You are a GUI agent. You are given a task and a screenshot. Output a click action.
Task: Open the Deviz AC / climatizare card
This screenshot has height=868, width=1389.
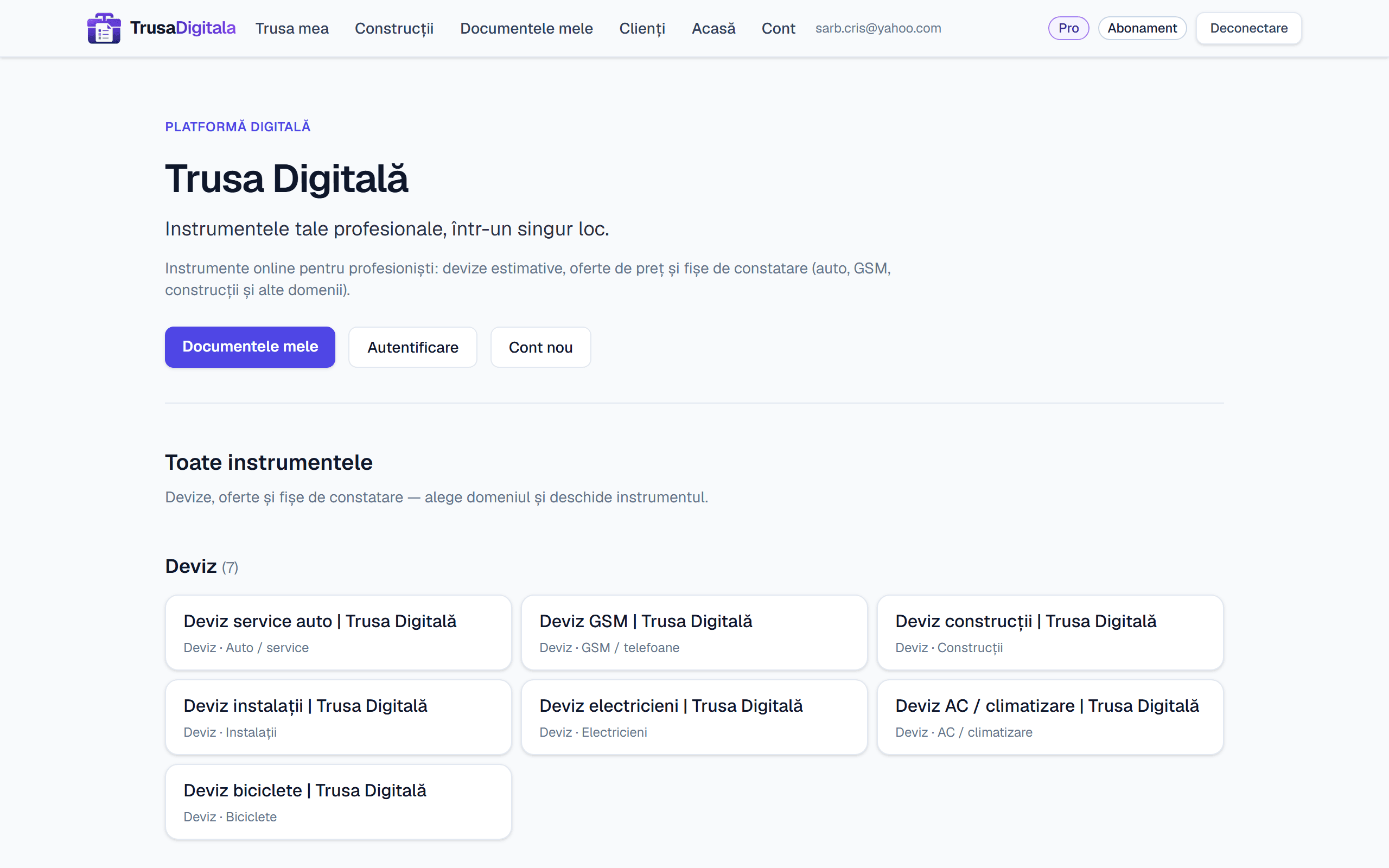click(x=1050, y=717)
